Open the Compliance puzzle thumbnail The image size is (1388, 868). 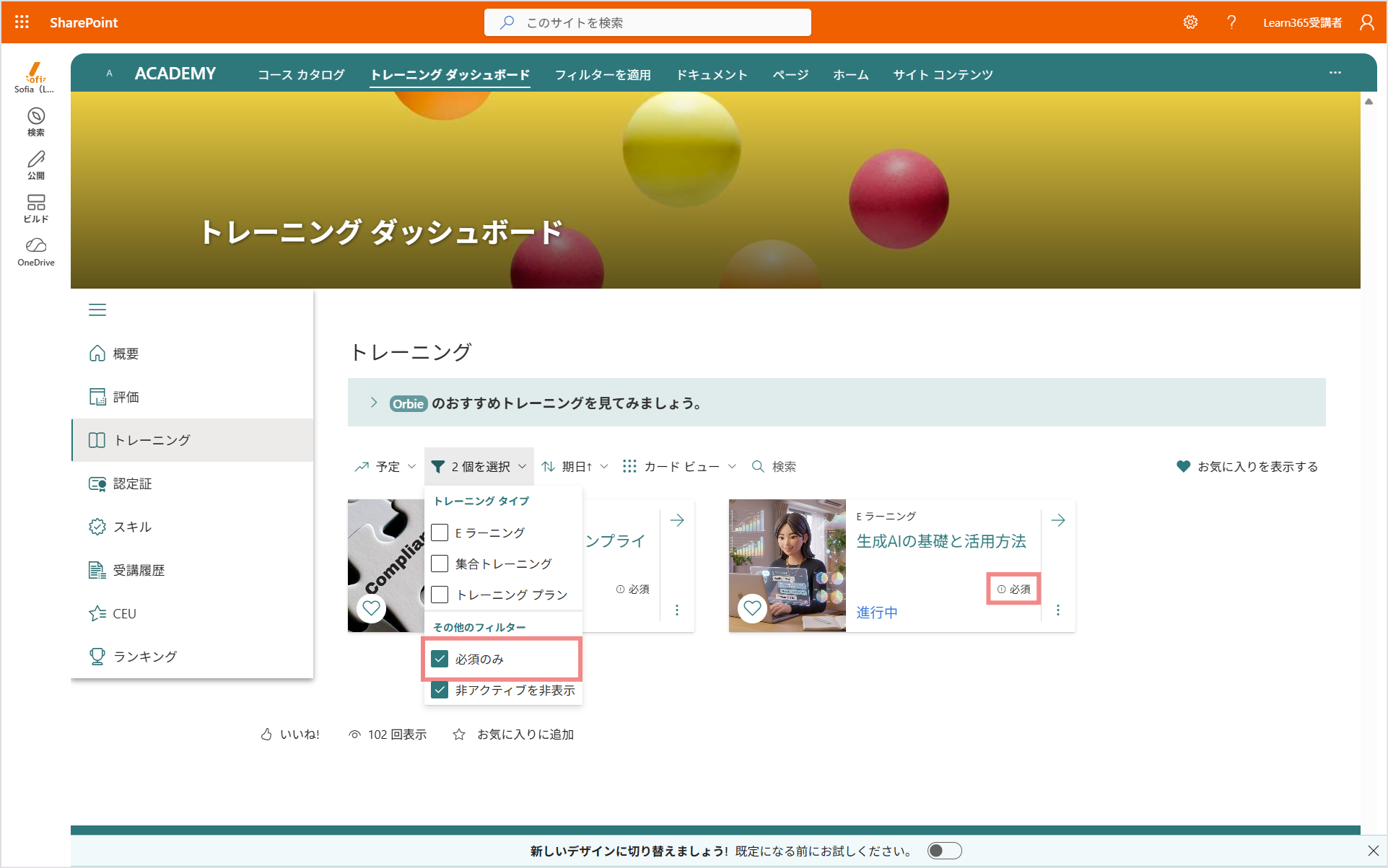coord(386,566)
